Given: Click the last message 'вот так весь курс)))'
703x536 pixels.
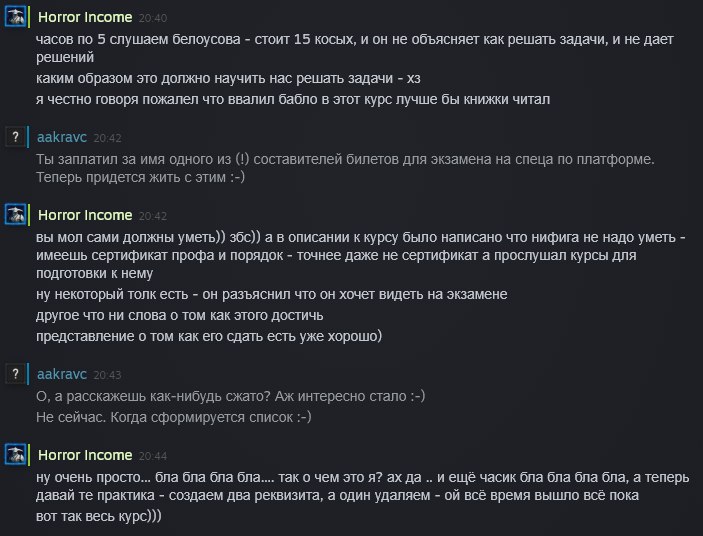Looking at the screenshot, I should [99, 516].
